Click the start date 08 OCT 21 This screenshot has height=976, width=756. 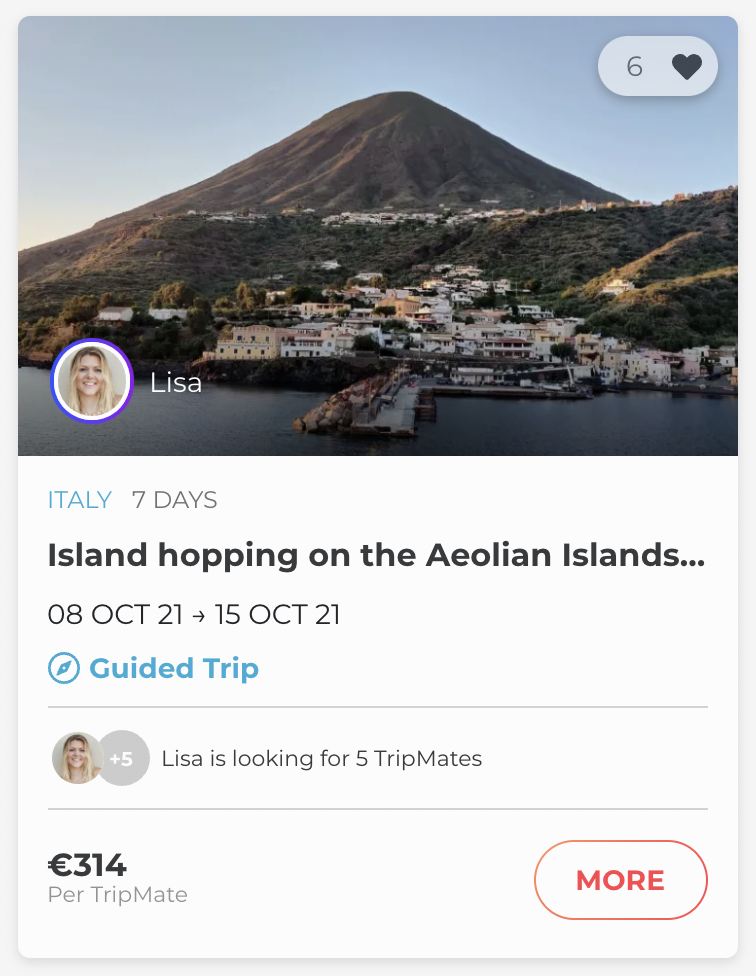tap(115, 614)
